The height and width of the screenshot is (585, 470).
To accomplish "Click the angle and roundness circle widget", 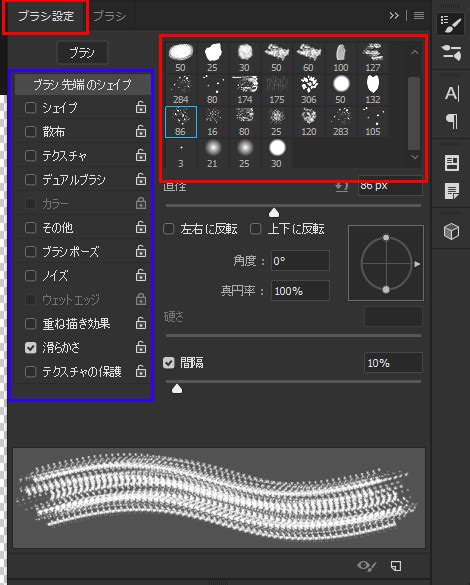I will tap(386, 263).
